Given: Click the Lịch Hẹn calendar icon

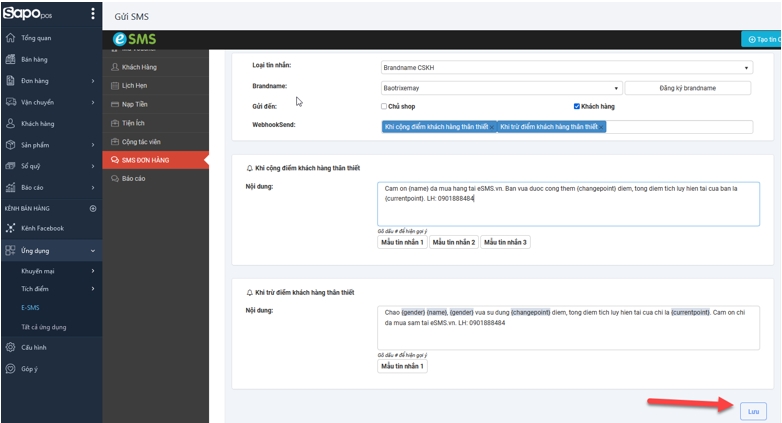Looking at the screenshot, I should point(115,86).
